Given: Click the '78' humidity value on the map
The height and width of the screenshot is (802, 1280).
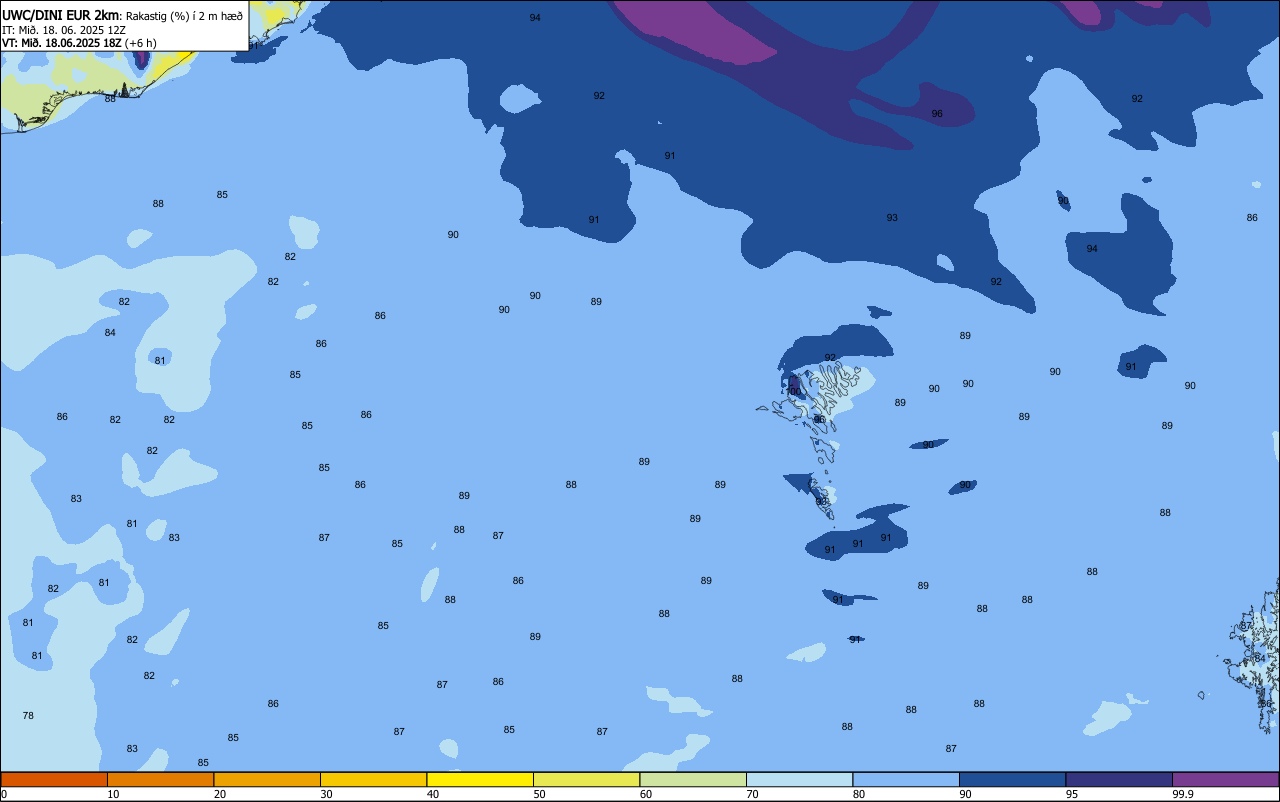Looking at the screenshot, I should click(28, 716).
